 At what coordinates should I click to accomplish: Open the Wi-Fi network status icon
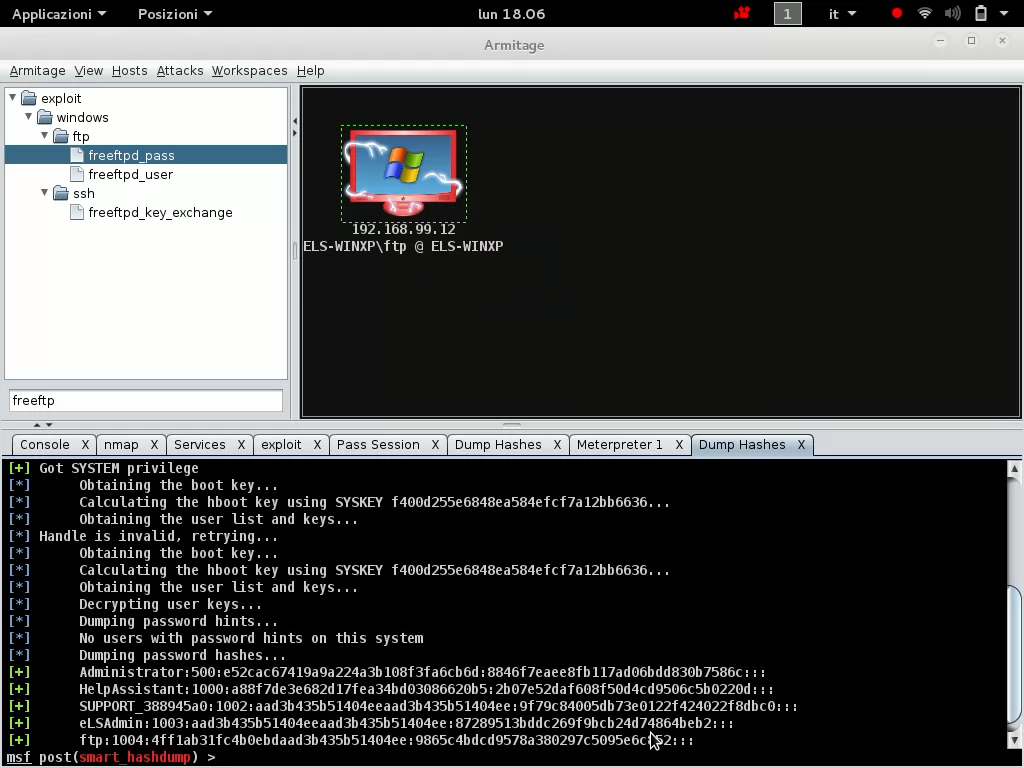[x=925, y=14]
